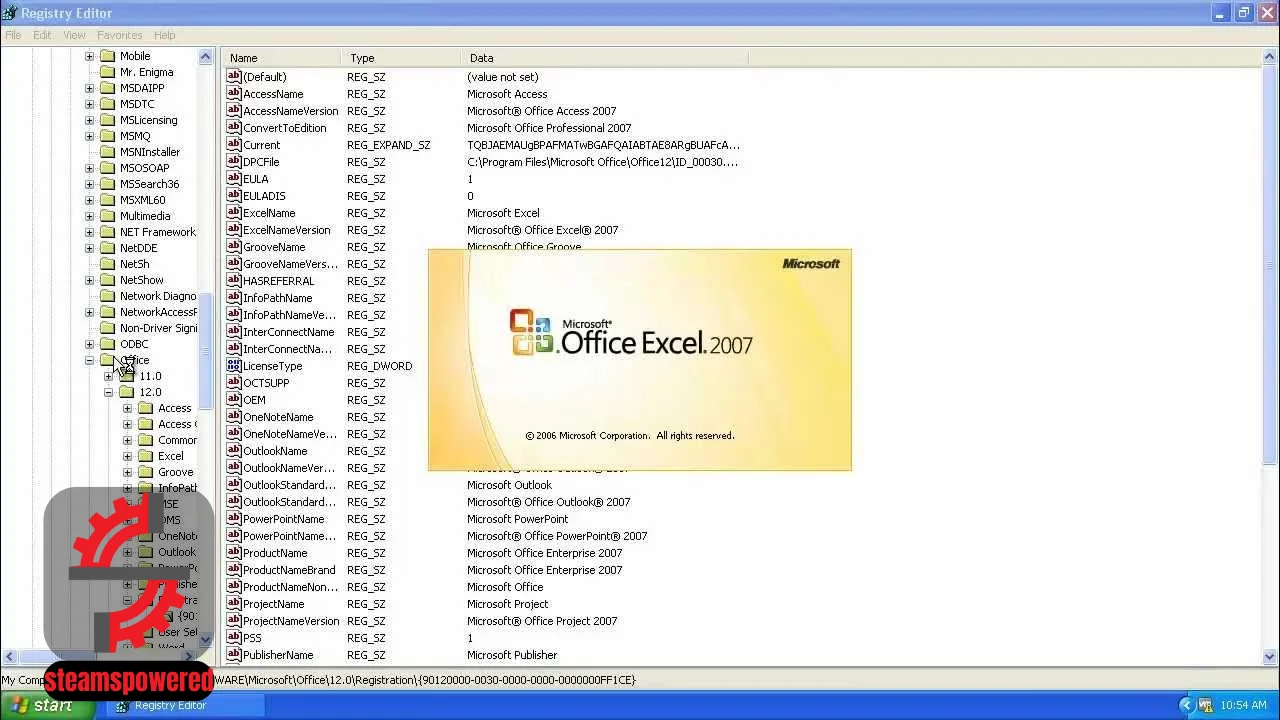Open the Favorites menu
The height and width of the screenshot is (720, 1280).
click(x=119, y=35)
